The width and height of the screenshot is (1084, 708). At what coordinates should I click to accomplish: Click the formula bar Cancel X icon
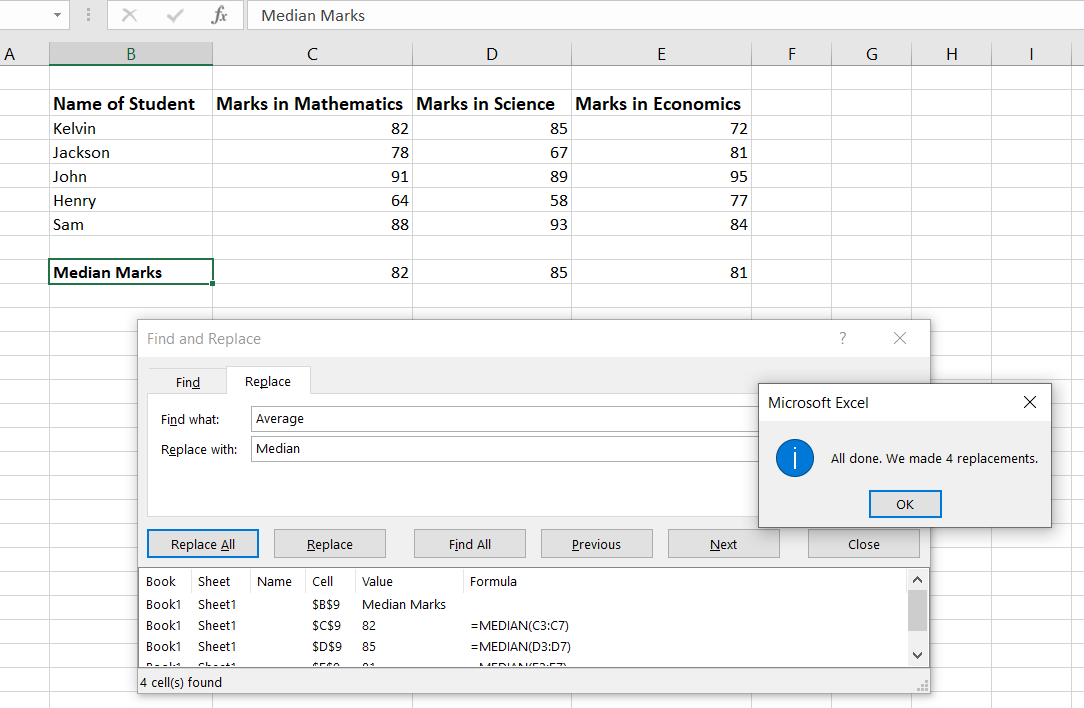(130, 16)
